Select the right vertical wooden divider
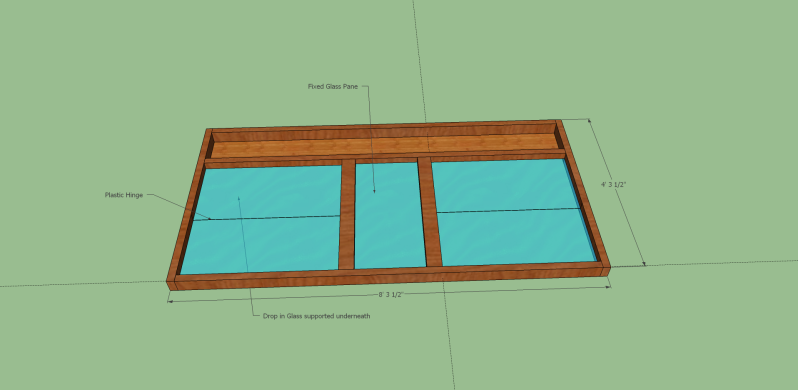 430,211
